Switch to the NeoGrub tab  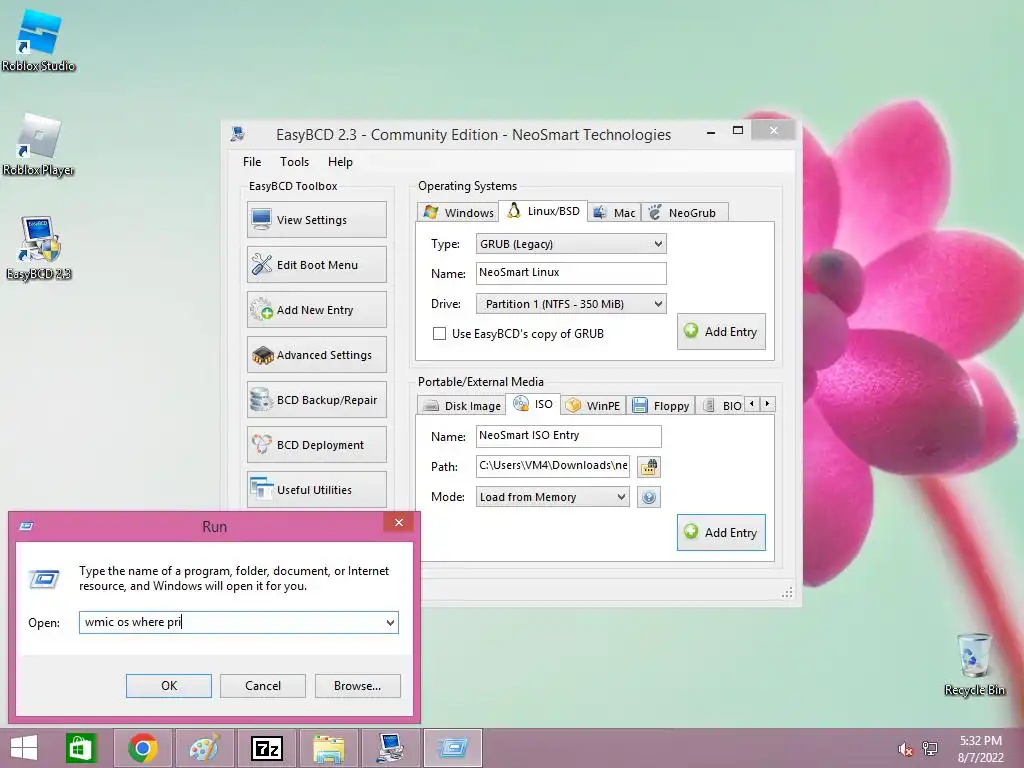tap(684, 212)
